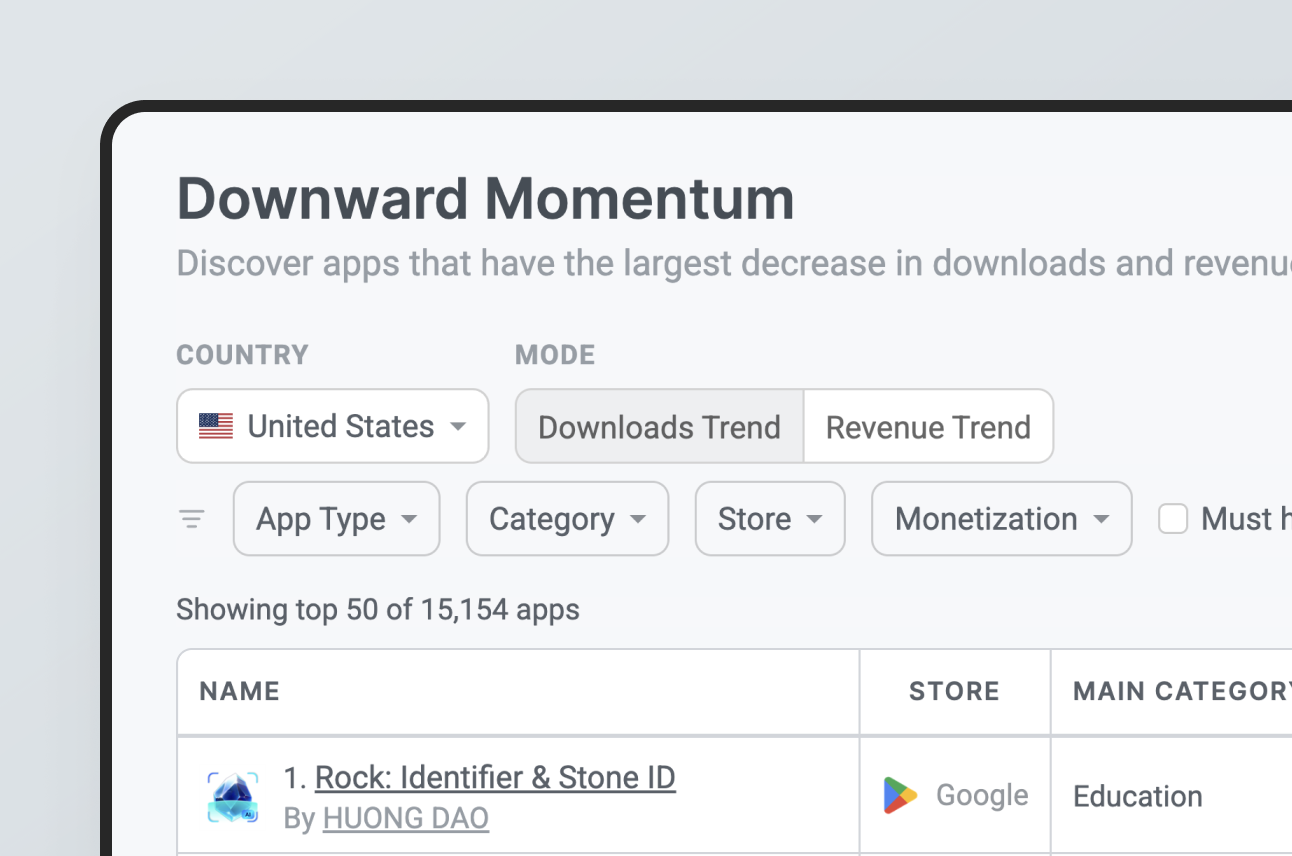Click the filter lines icon
Image resolution: width=1292 pixels, height=856 pixels.
(x=191, y=519)
